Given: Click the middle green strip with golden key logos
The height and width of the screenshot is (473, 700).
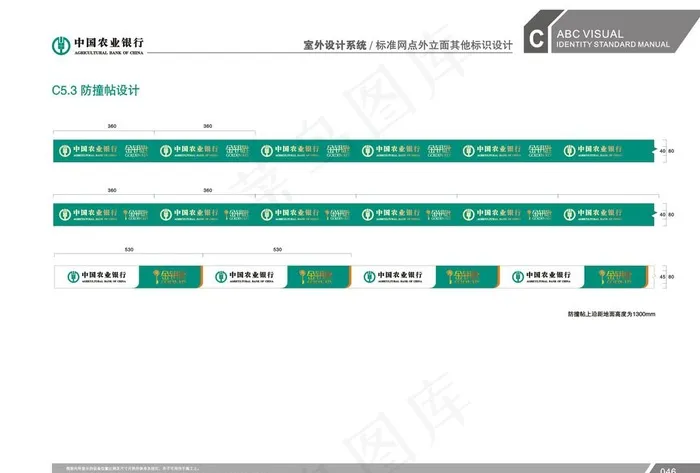Looking at the screenshot, I should point(354,215).
